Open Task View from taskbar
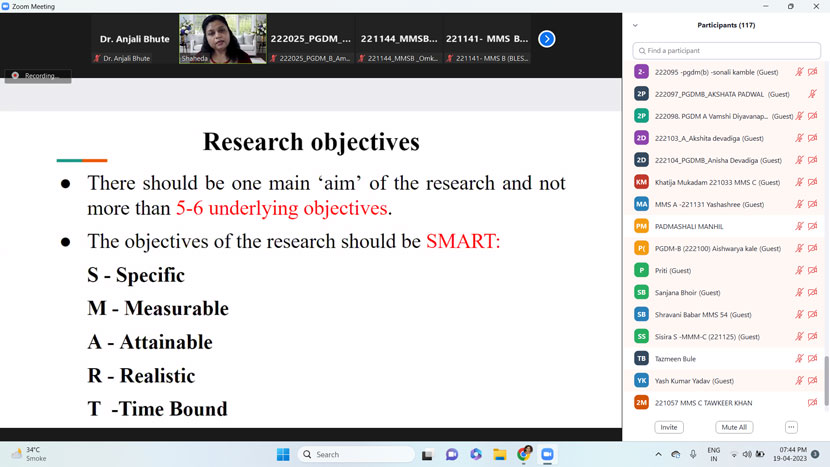Image resolution: width=830 pixels, height=467 pixels. point(427,454)
